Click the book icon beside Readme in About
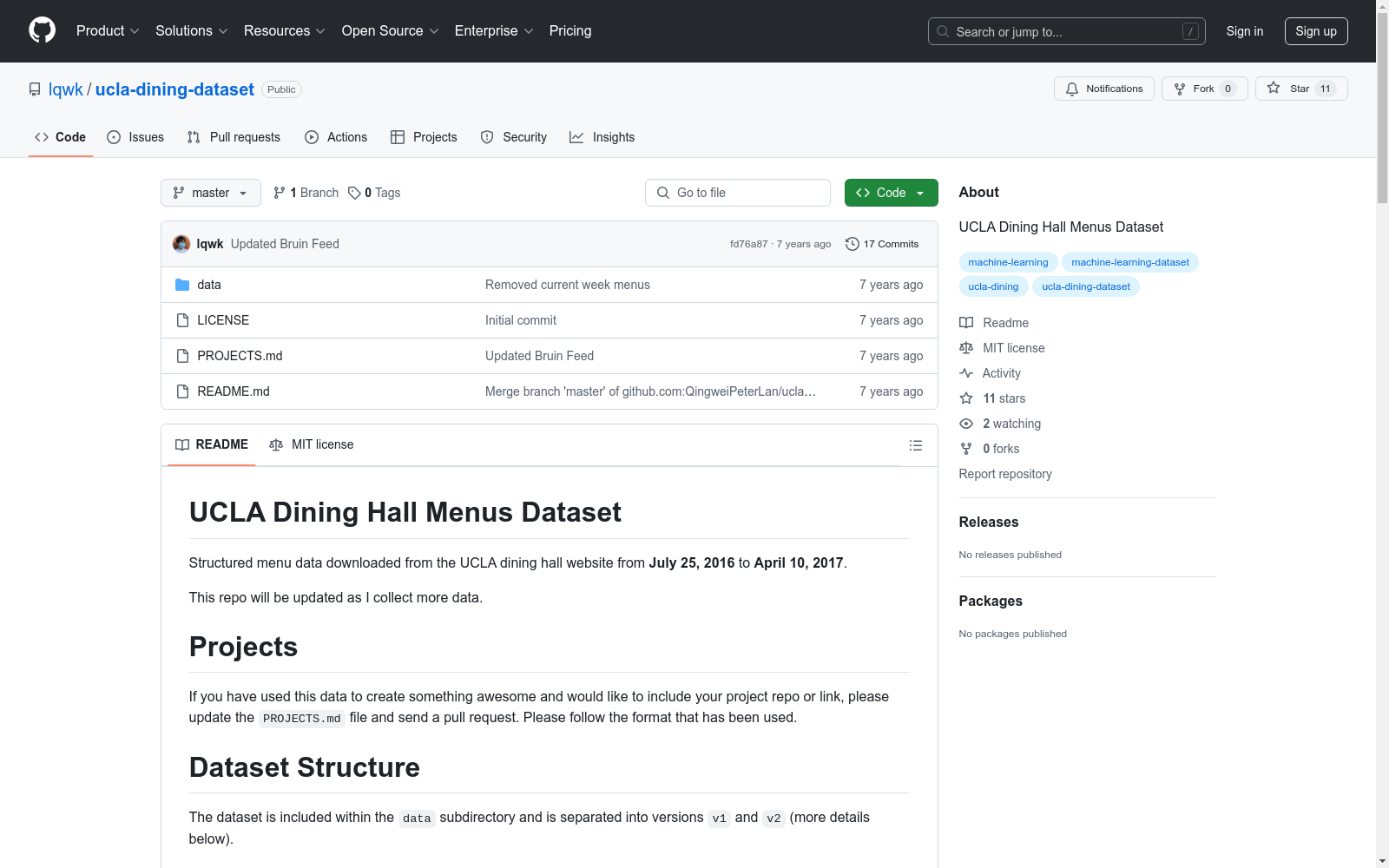The image size is (1389, 868). pyautogui.click(x=966, y=323)
